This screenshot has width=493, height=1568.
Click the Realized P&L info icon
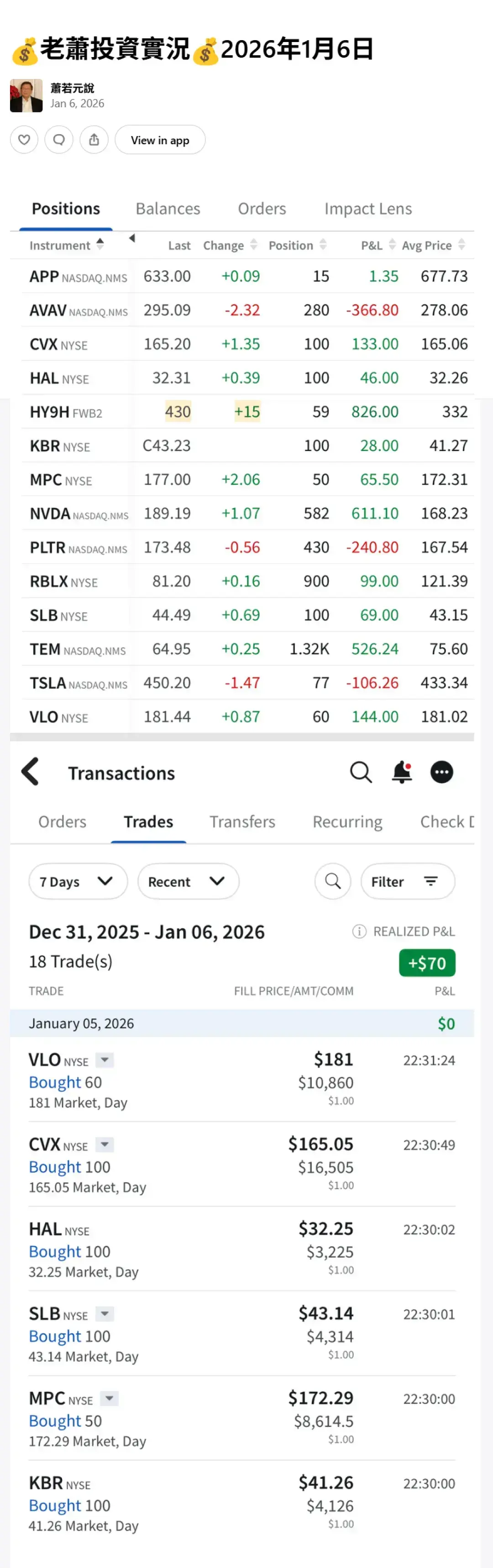point(359,931)
